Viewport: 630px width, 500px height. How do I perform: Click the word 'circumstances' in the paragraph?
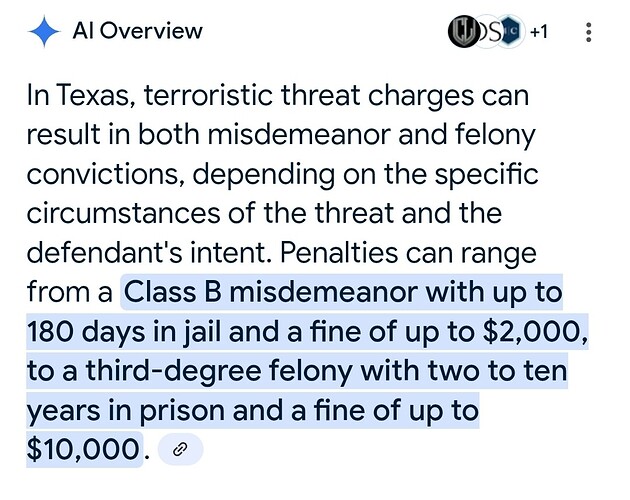coord(123,213)
